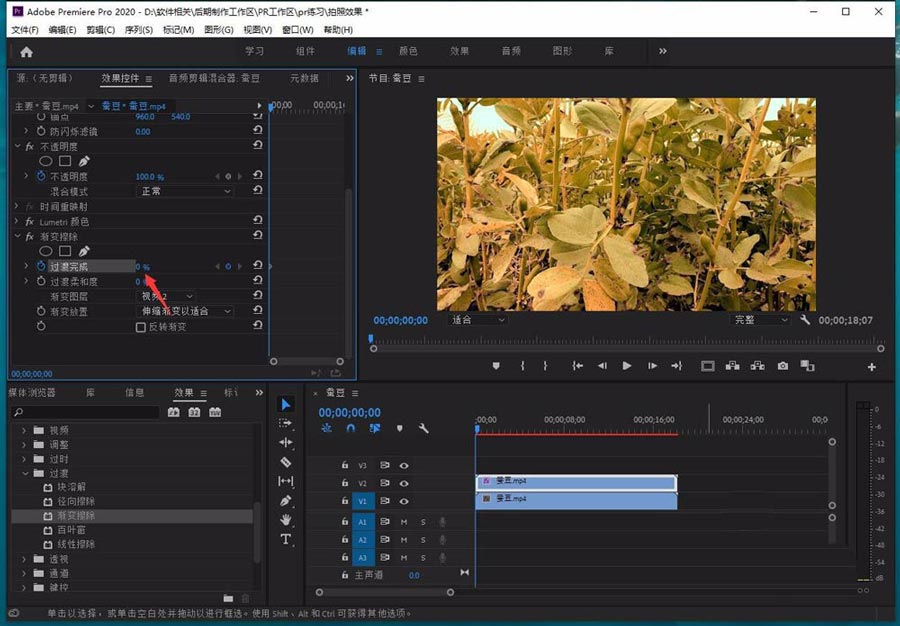The image size is (900, 626).
Task: Mark Out point in program monitor
Action: (545, 366)
